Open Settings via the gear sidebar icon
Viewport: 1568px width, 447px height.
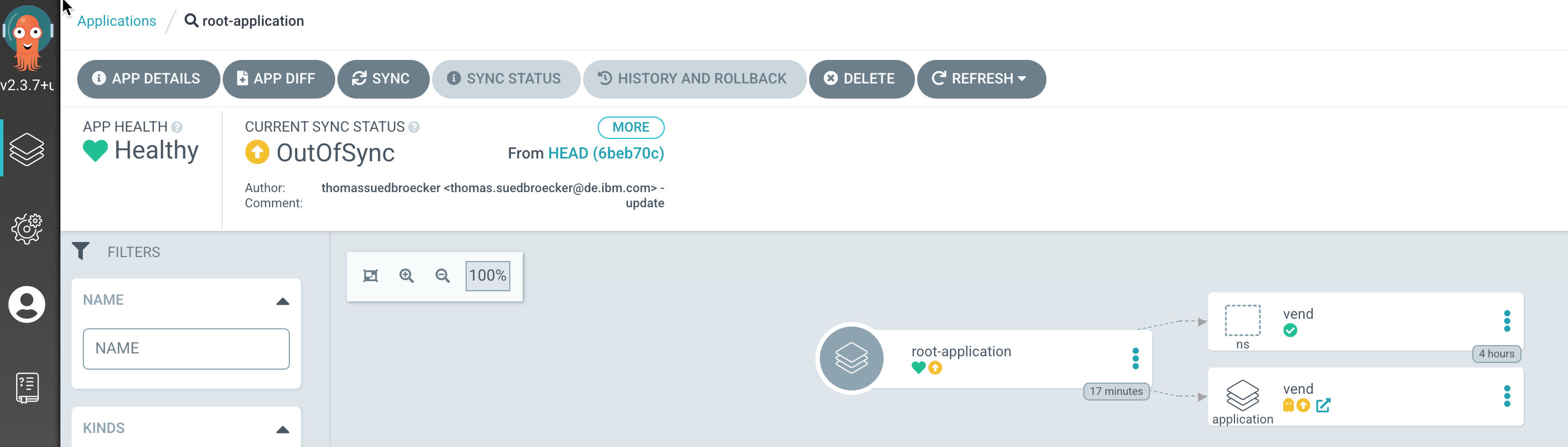click(x=27, y=229)
